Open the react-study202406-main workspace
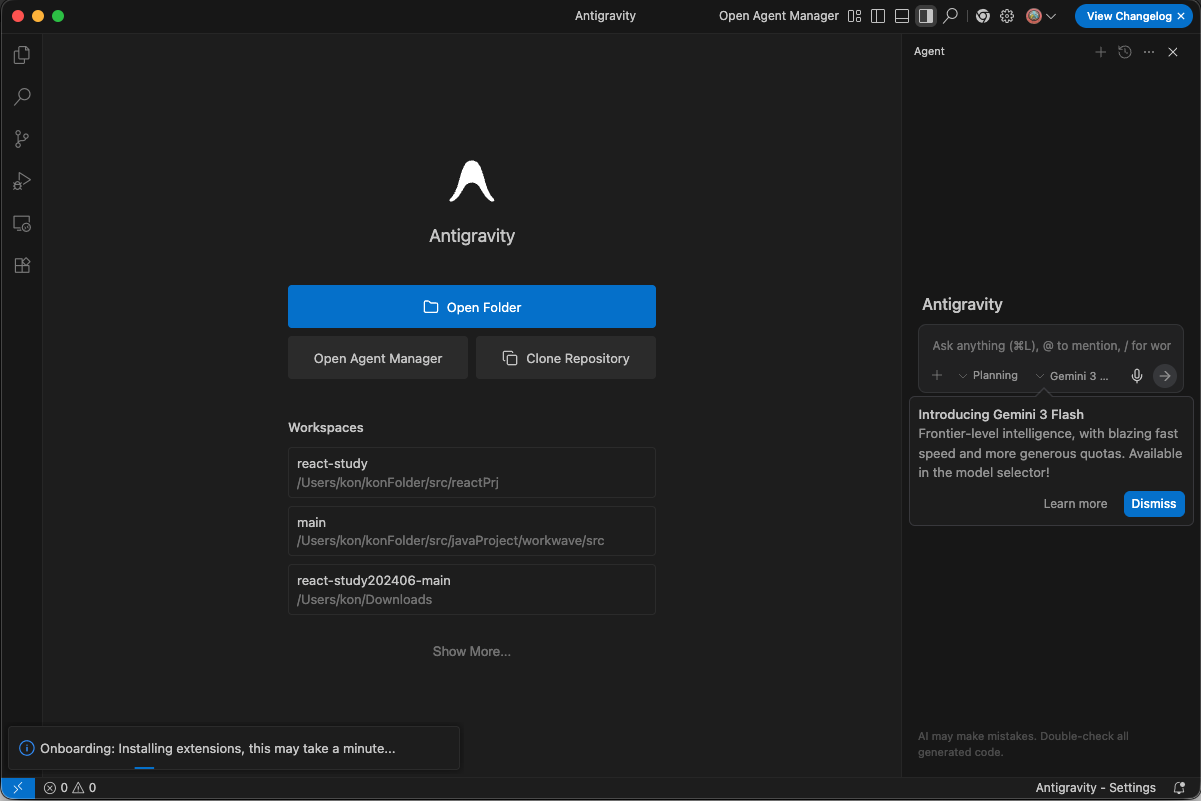This screenshot has width=1201, height=801. 472,589
